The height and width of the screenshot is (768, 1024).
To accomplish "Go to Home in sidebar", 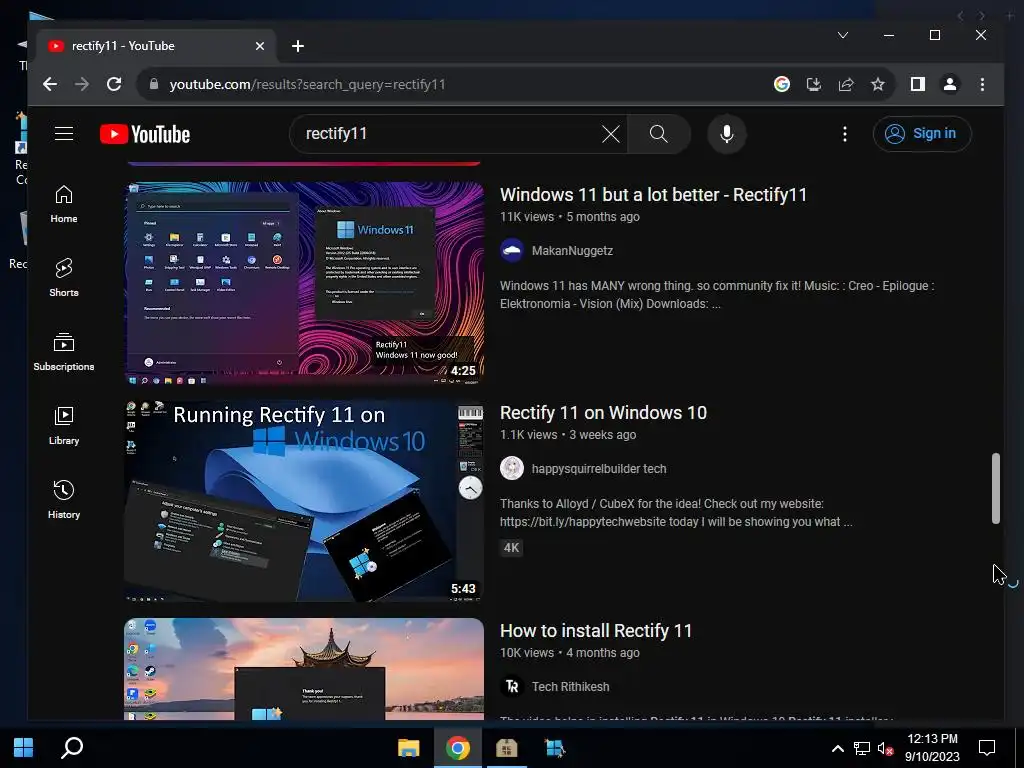I will point(64,204).
